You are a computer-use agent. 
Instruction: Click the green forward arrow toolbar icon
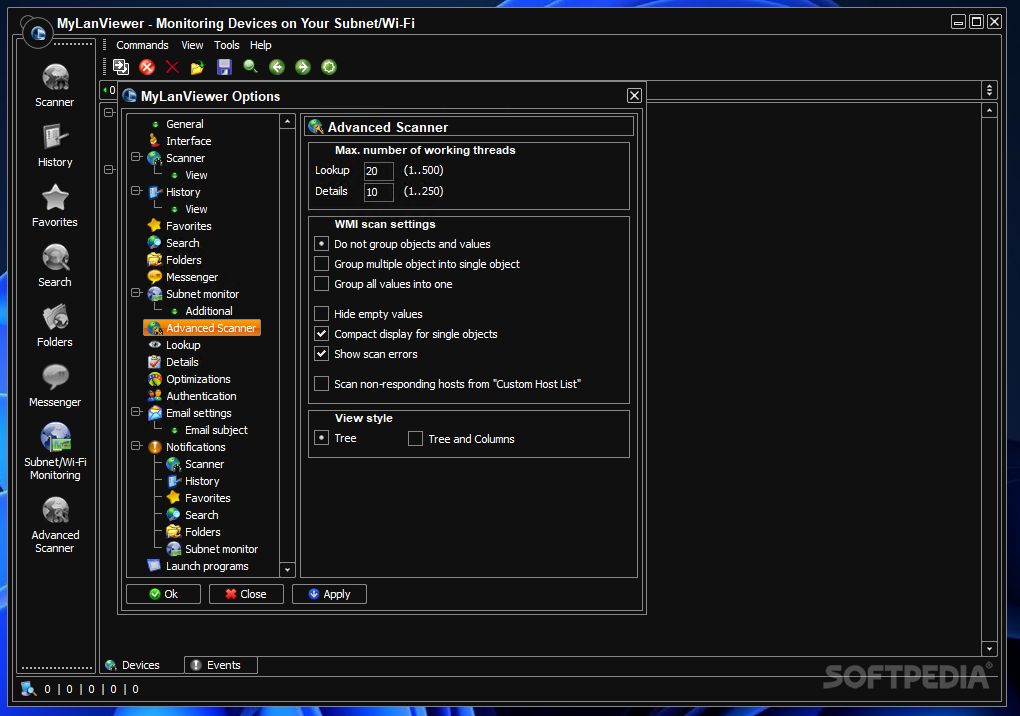[x=303, y=67]
